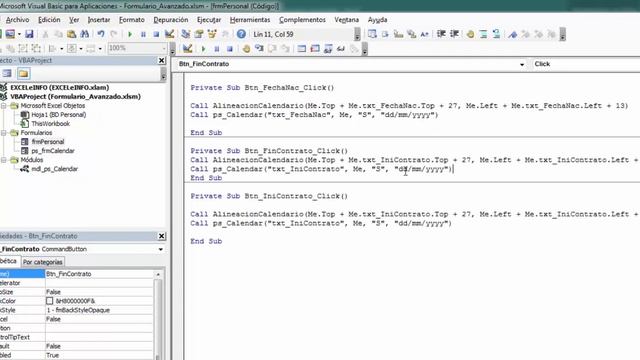The height and width of the screenshot is (360, 640).
Task: Open the Insertar menu
Action: tap(99, 20)
